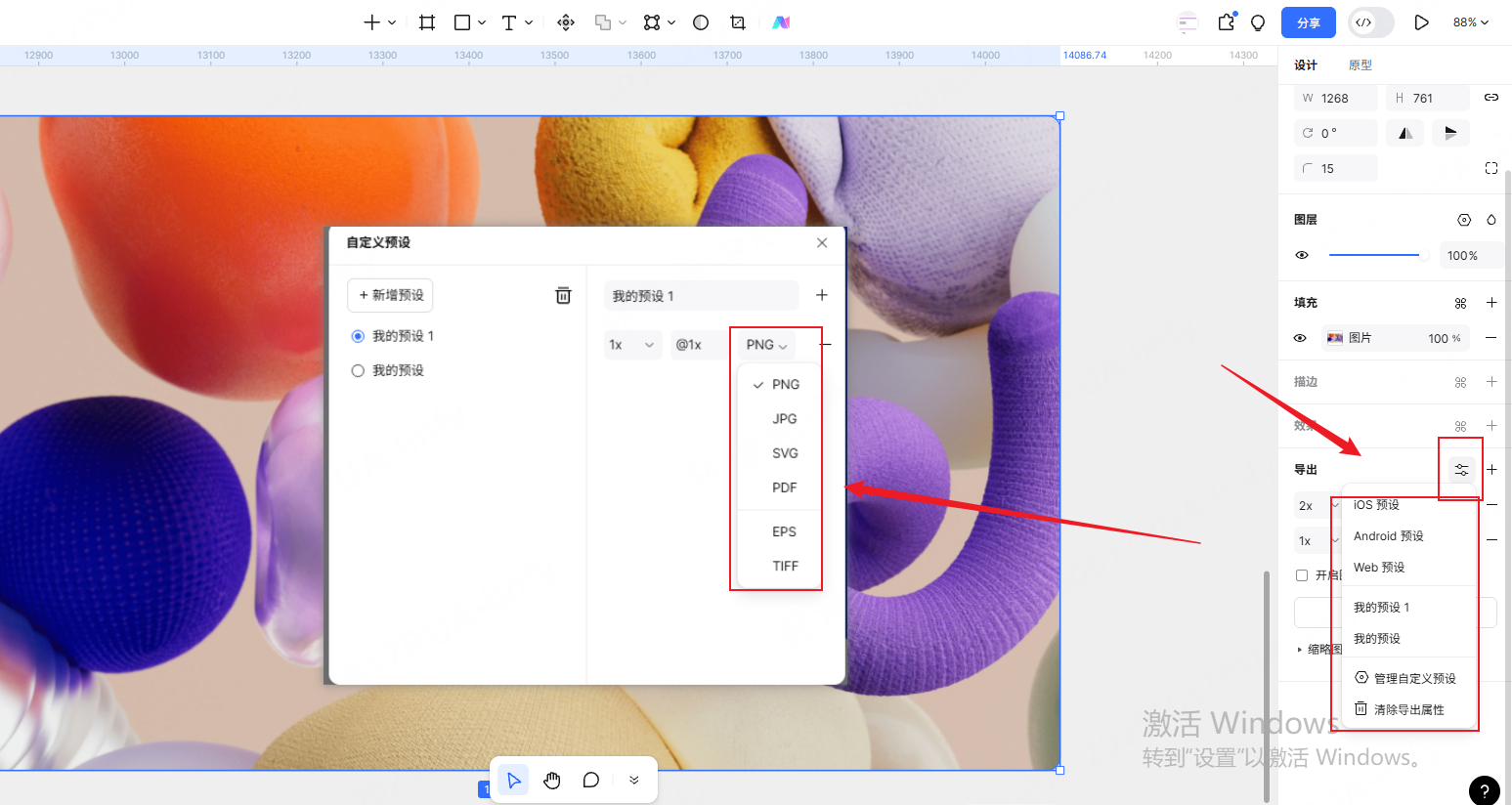The width and height of the screenshot is (1512, 805).
Task: Click the 分享 share button
Action: pyautogui.click(x=1308, y=22)
